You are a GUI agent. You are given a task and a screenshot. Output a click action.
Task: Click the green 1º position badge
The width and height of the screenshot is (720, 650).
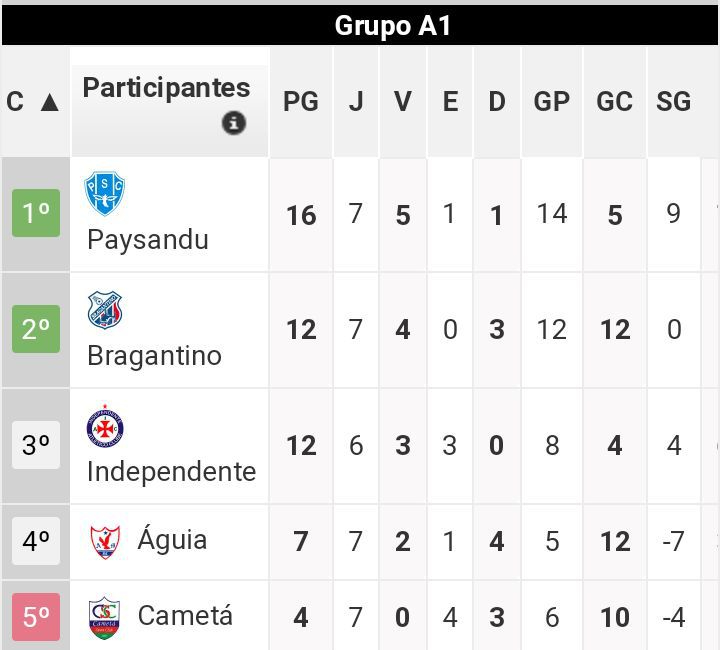coord(36,213)
